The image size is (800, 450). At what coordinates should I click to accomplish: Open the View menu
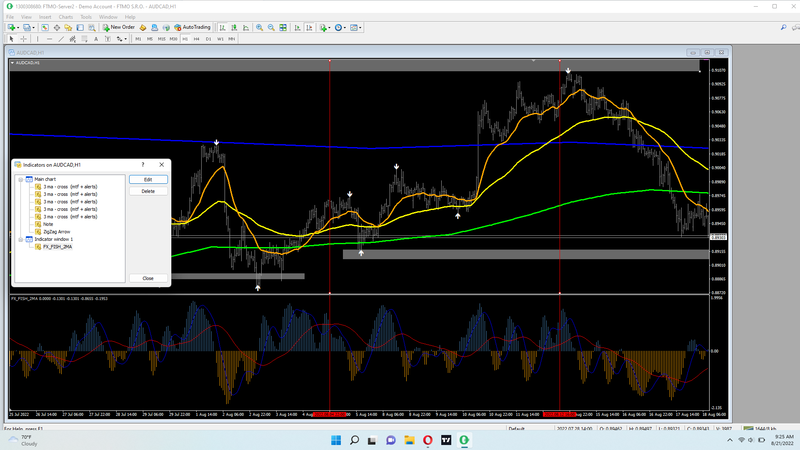tap(26, 17)
